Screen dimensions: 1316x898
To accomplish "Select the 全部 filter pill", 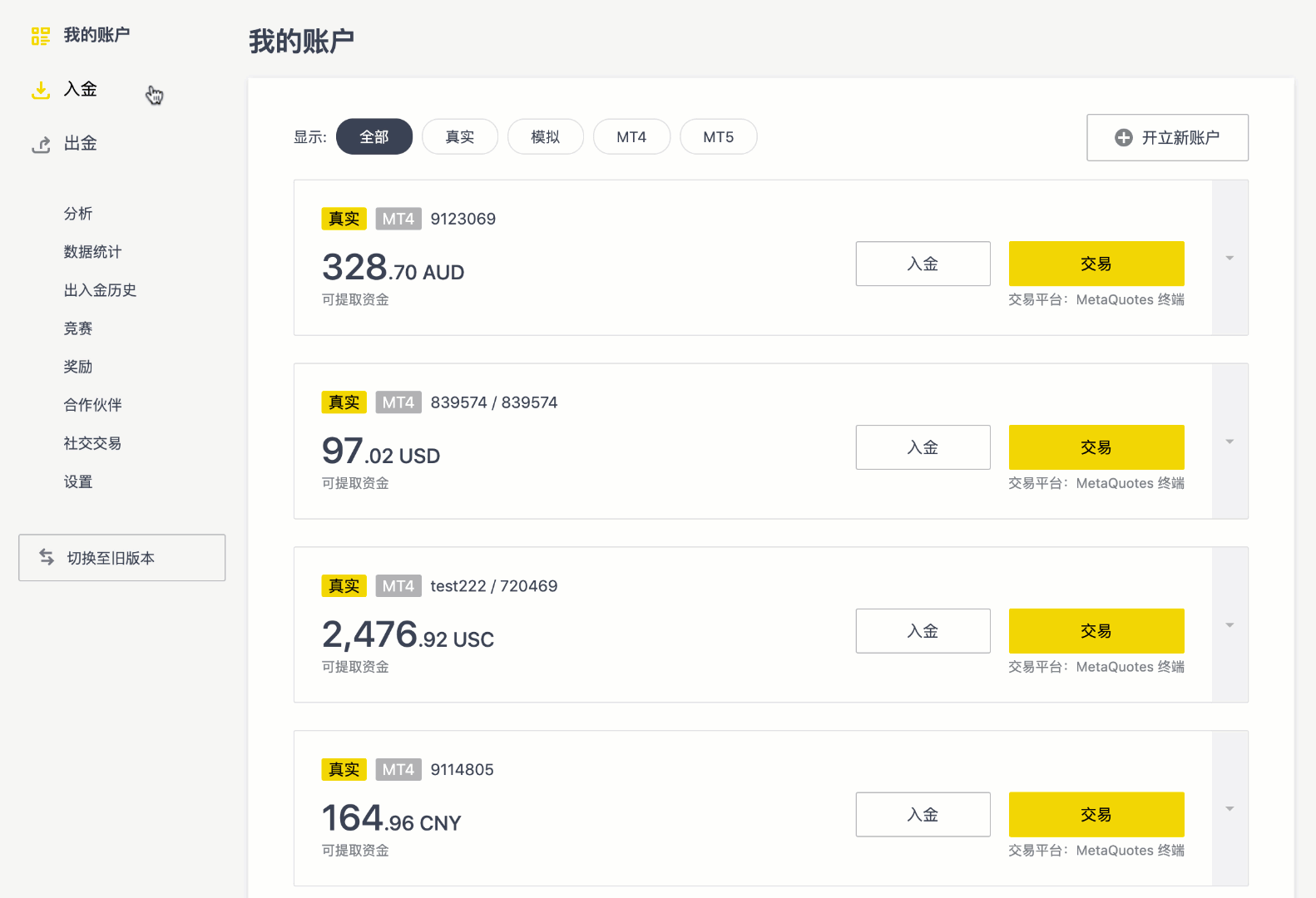I will tap(374, 137).
